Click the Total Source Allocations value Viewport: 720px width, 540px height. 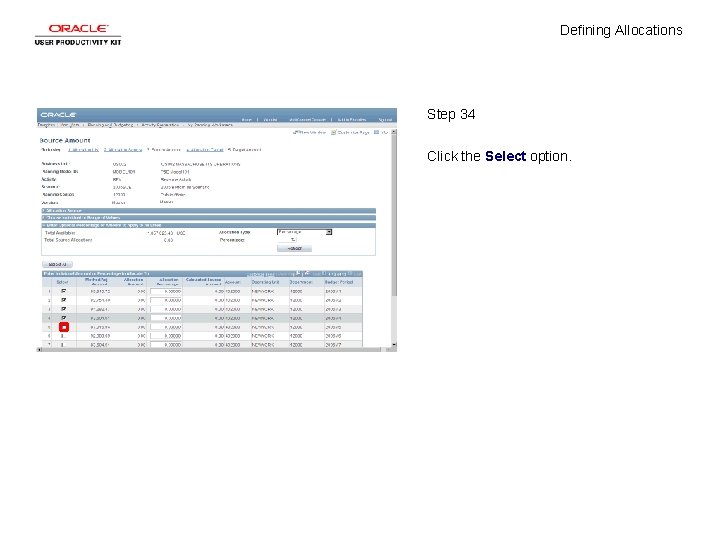pyautogui.click(x=168, y=240)
